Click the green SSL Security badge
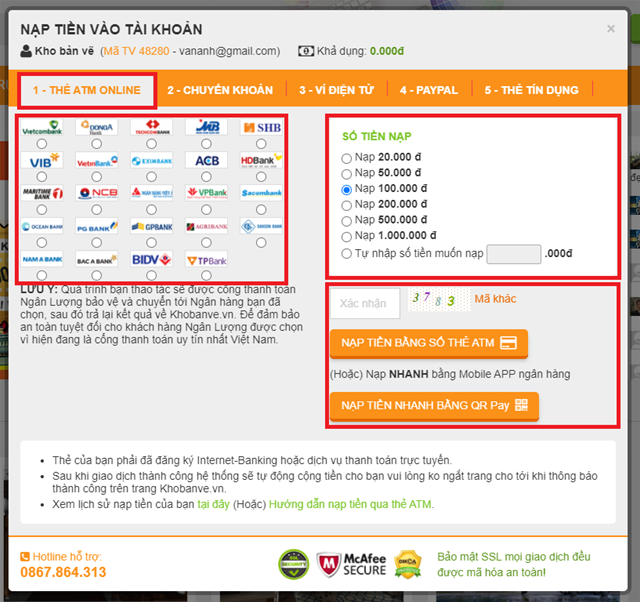The height and width of the screenshot is (602, 640). coord(293,564)
